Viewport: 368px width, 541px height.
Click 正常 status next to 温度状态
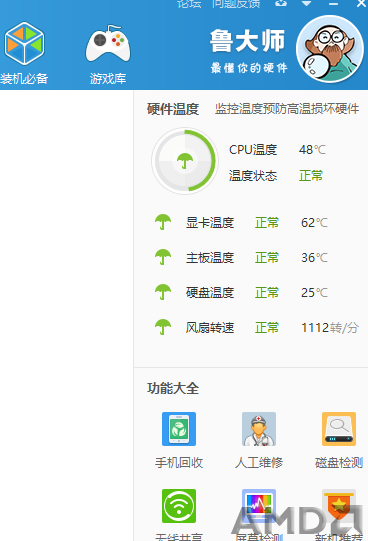311,176
